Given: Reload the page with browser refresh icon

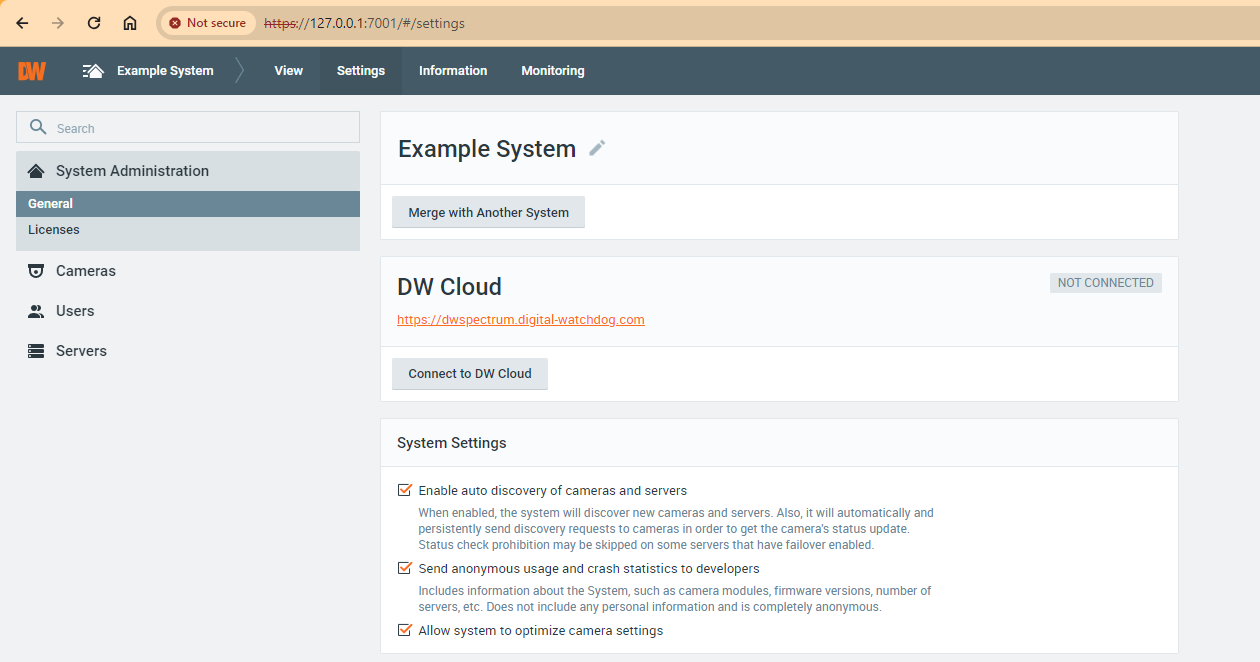Looking at the screenshot, I should (x=94, y=23).
